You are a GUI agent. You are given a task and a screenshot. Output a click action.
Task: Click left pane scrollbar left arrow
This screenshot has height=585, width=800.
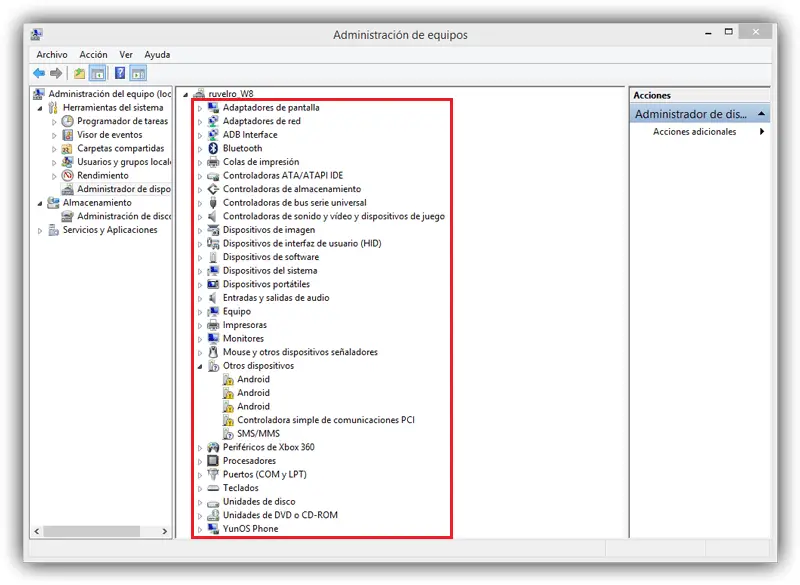click(x=37, y=531)
